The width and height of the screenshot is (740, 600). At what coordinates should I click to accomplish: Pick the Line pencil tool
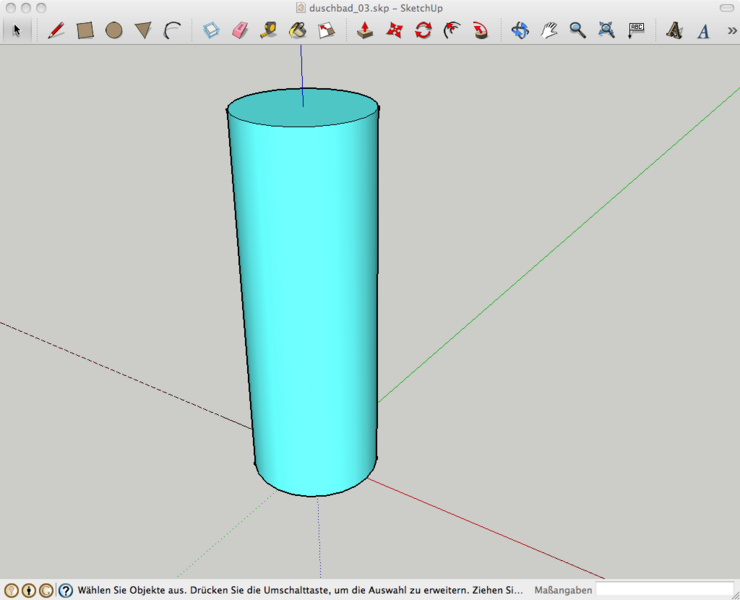(x=56, y=30)
